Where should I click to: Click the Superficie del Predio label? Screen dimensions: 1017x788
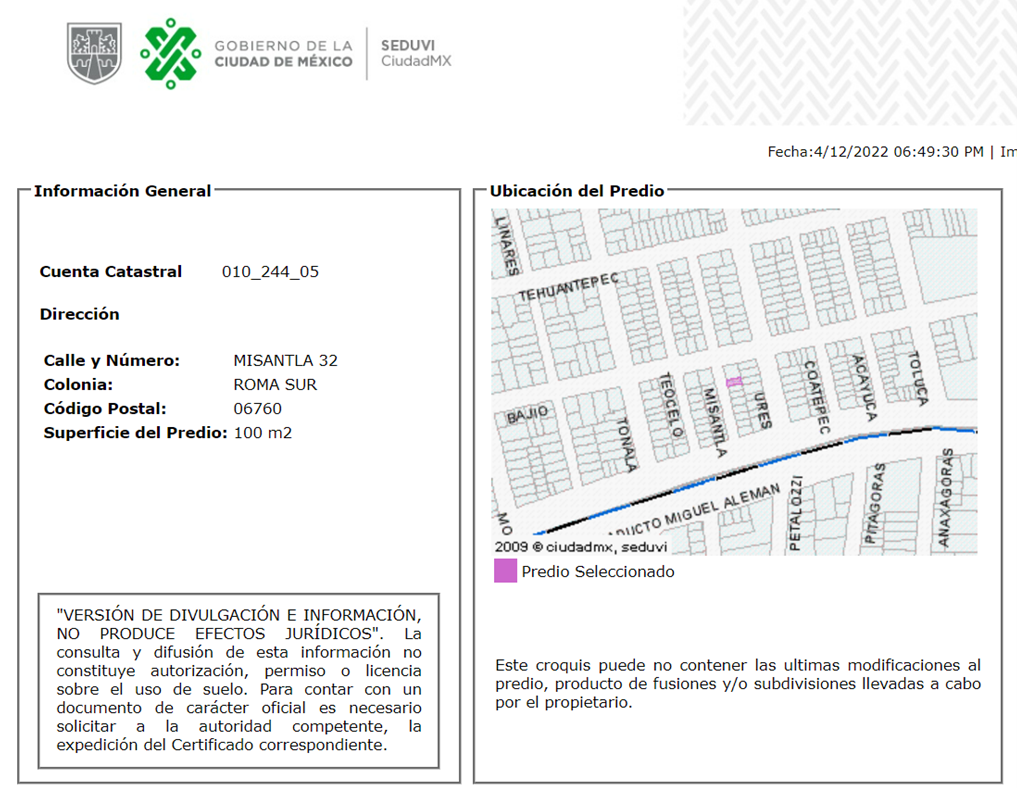(x=136, y=433)
